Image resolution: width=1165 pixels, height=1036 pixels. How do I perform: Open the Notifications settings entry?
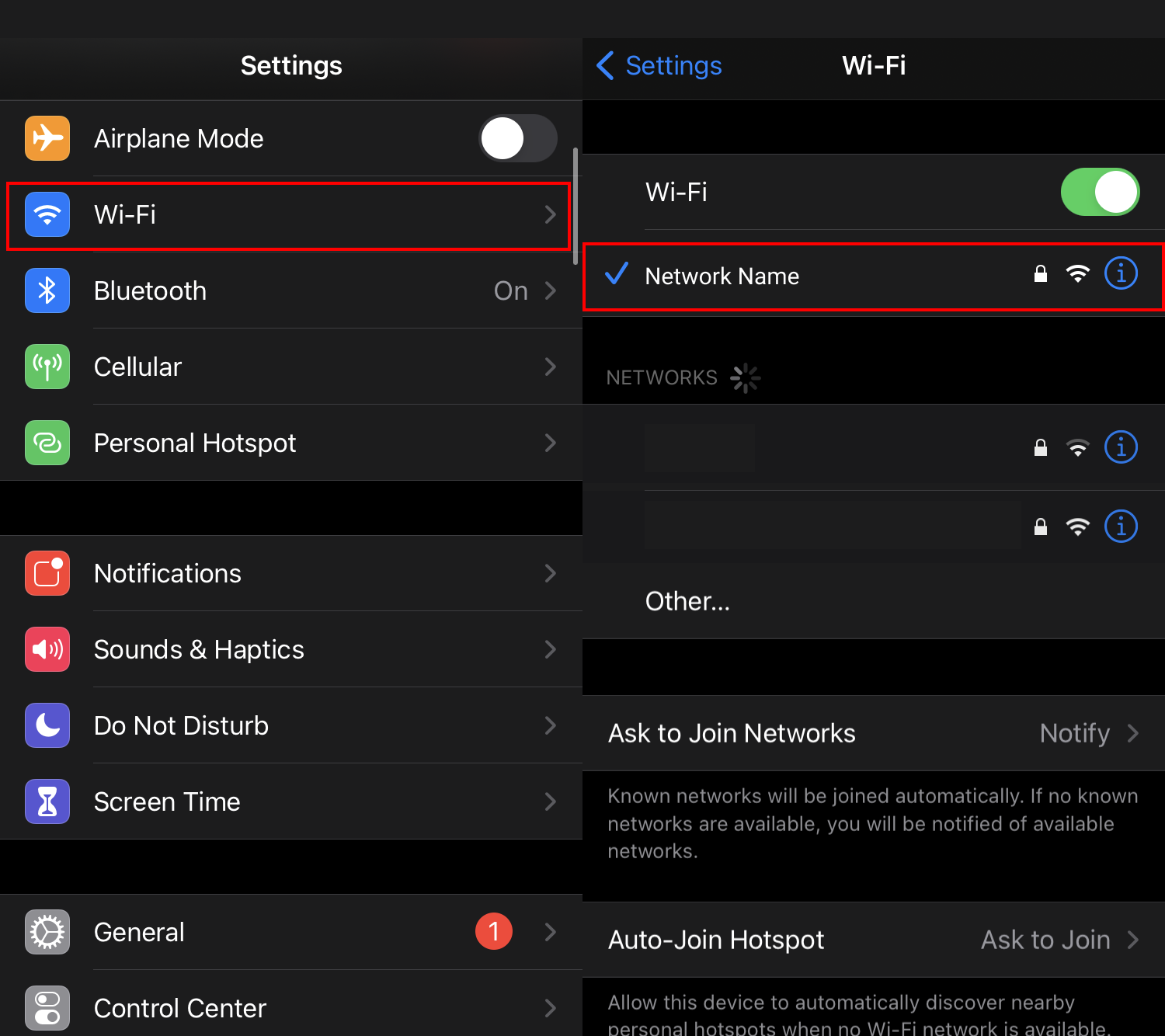pos(291,573)
